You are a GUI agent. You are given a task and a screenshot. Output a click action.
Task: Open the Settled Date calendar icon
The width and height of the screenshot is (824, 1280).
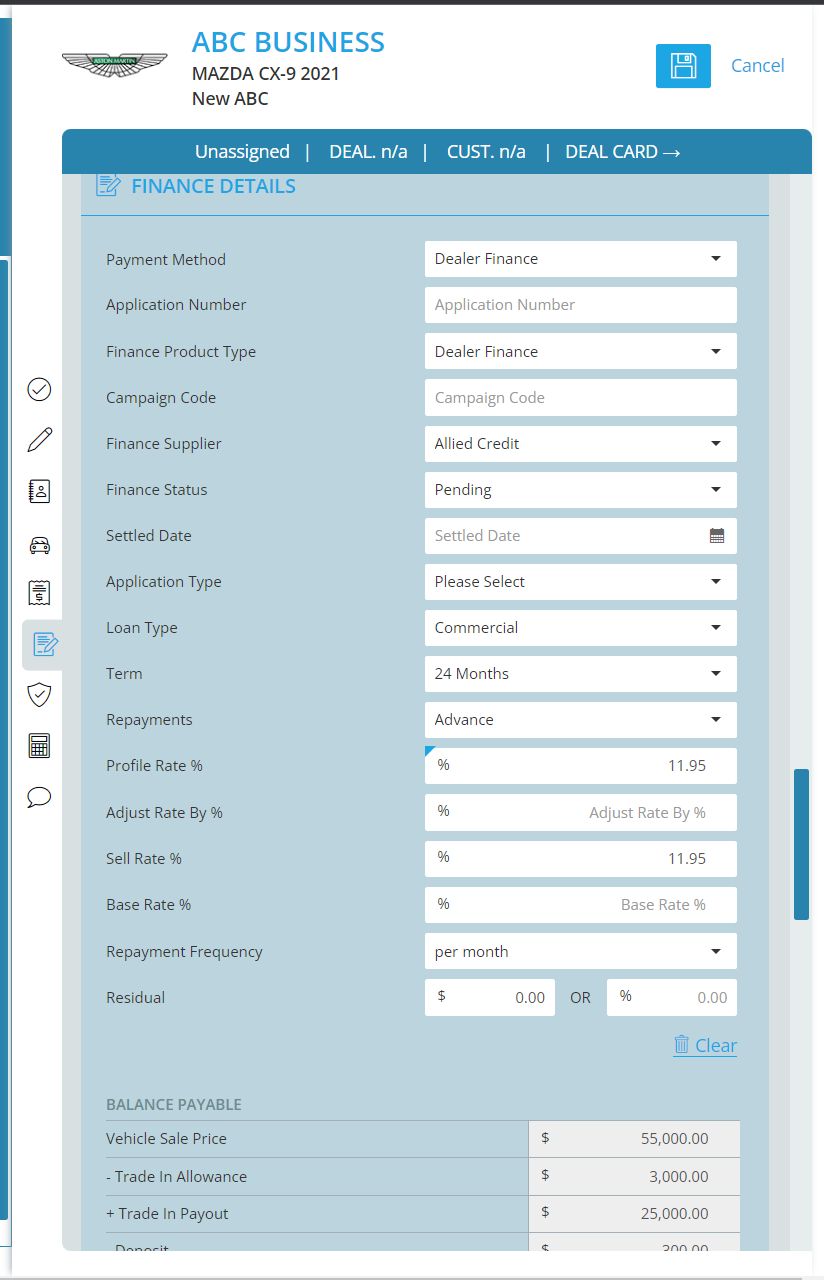coord(717,536)
